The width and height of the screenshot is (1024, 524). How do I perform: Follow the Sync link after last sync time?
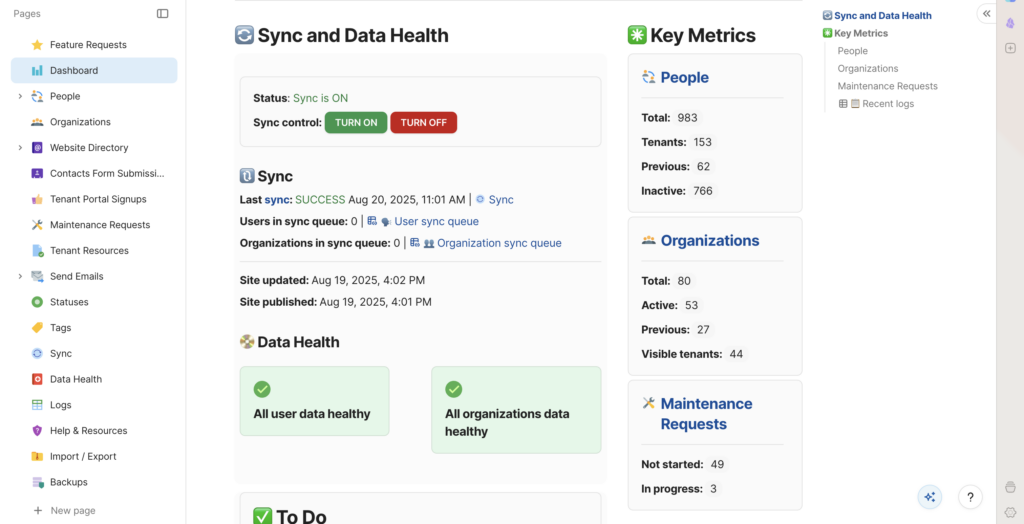[501, 199]
